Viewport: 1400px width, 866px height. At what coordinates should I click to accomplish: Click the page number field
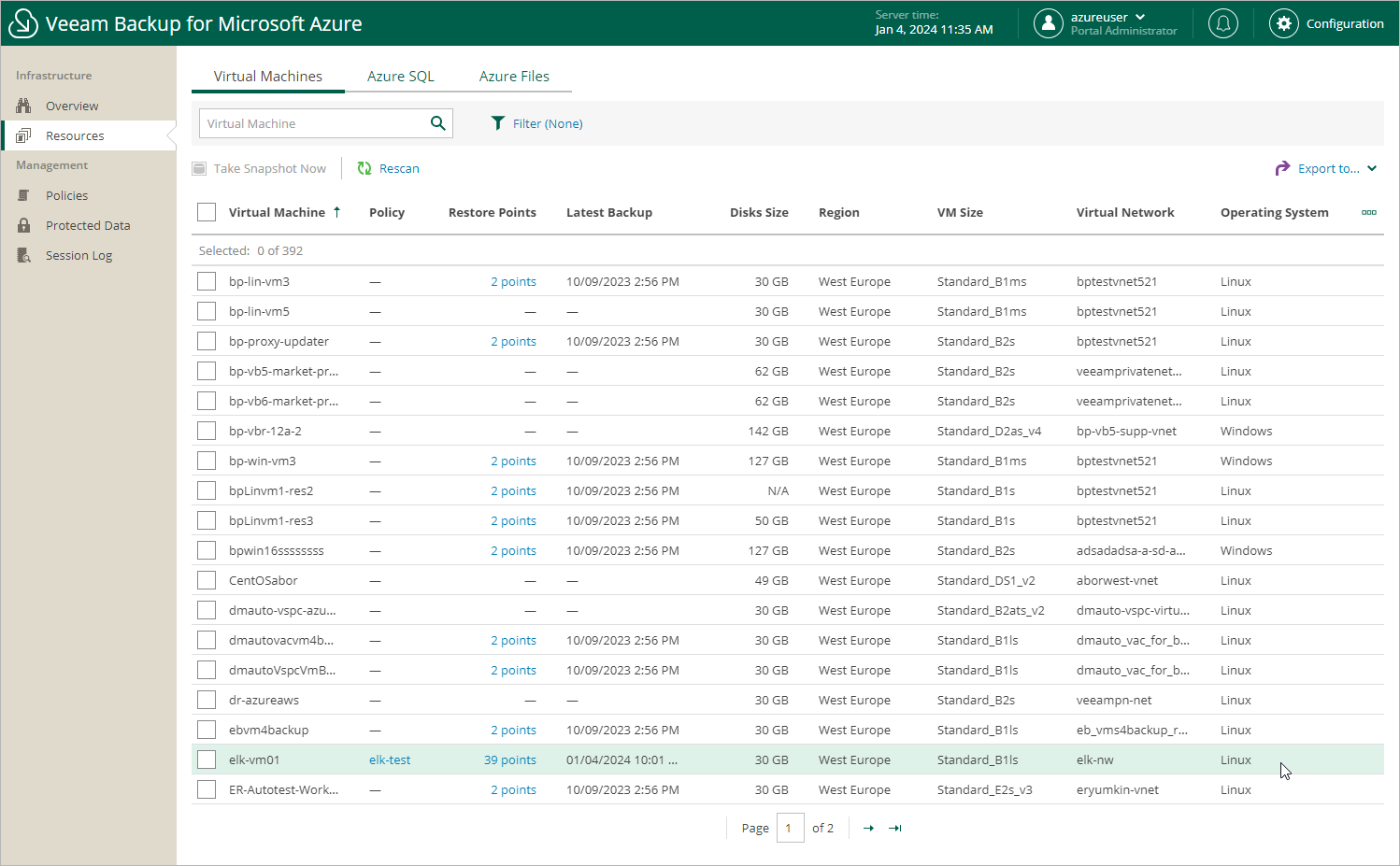click(791, 828)
